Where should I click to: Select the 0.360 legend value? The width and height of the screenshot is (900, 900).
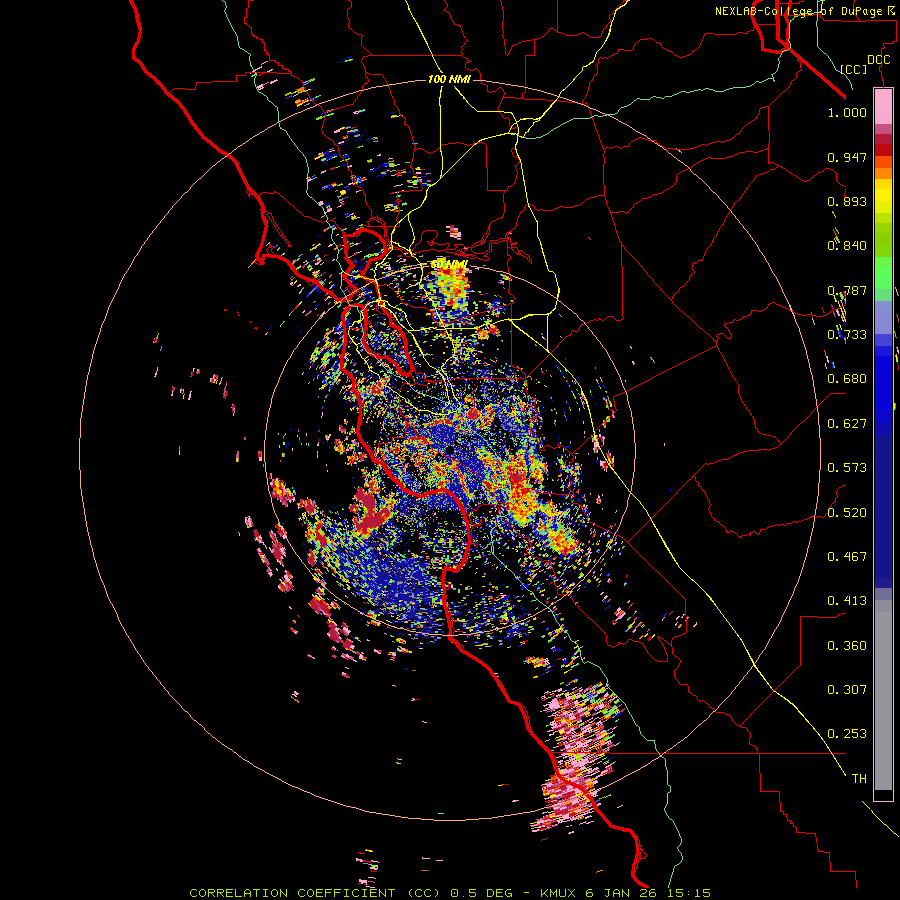coord(847,646)
